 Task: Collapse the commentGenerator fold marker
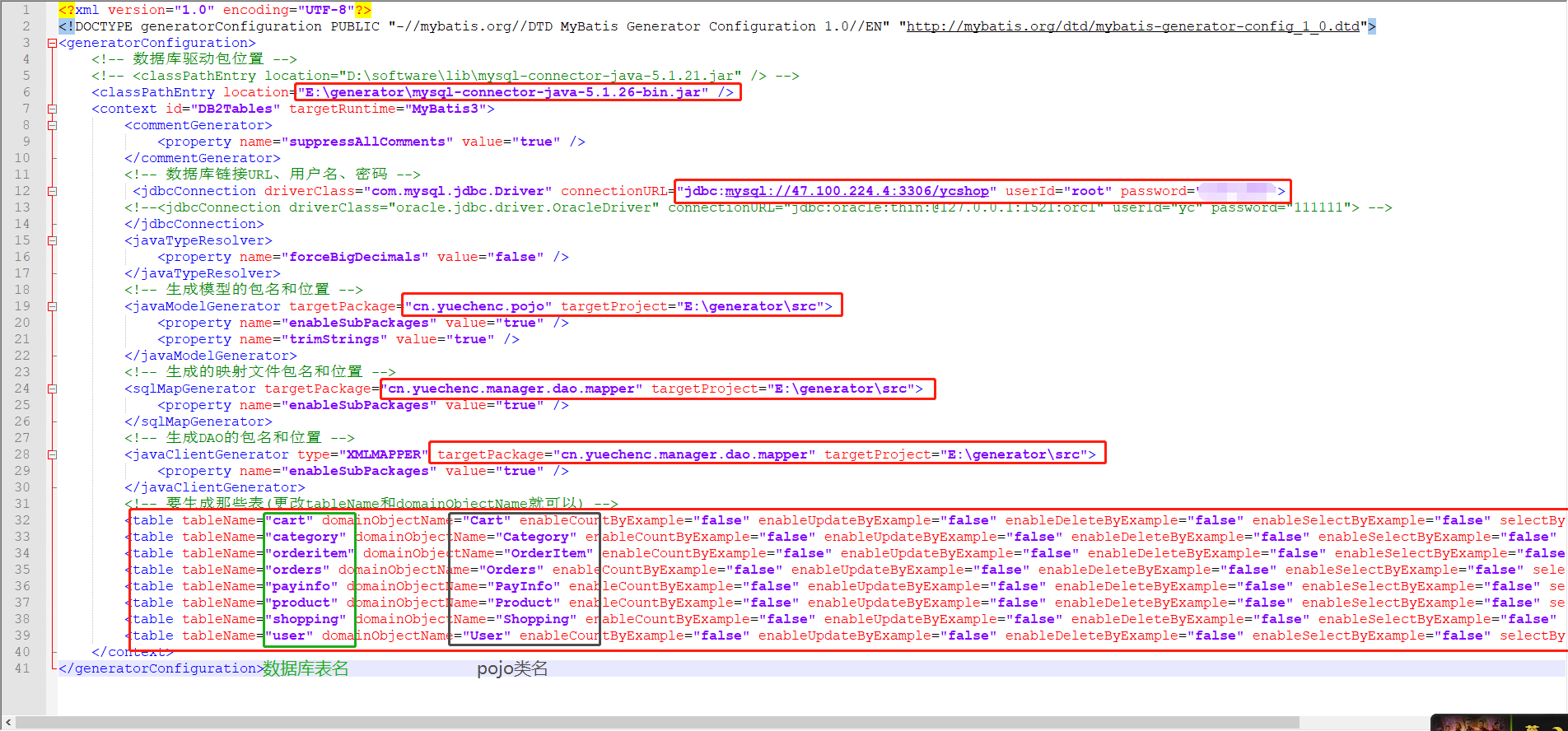click(x=52, y=126)
